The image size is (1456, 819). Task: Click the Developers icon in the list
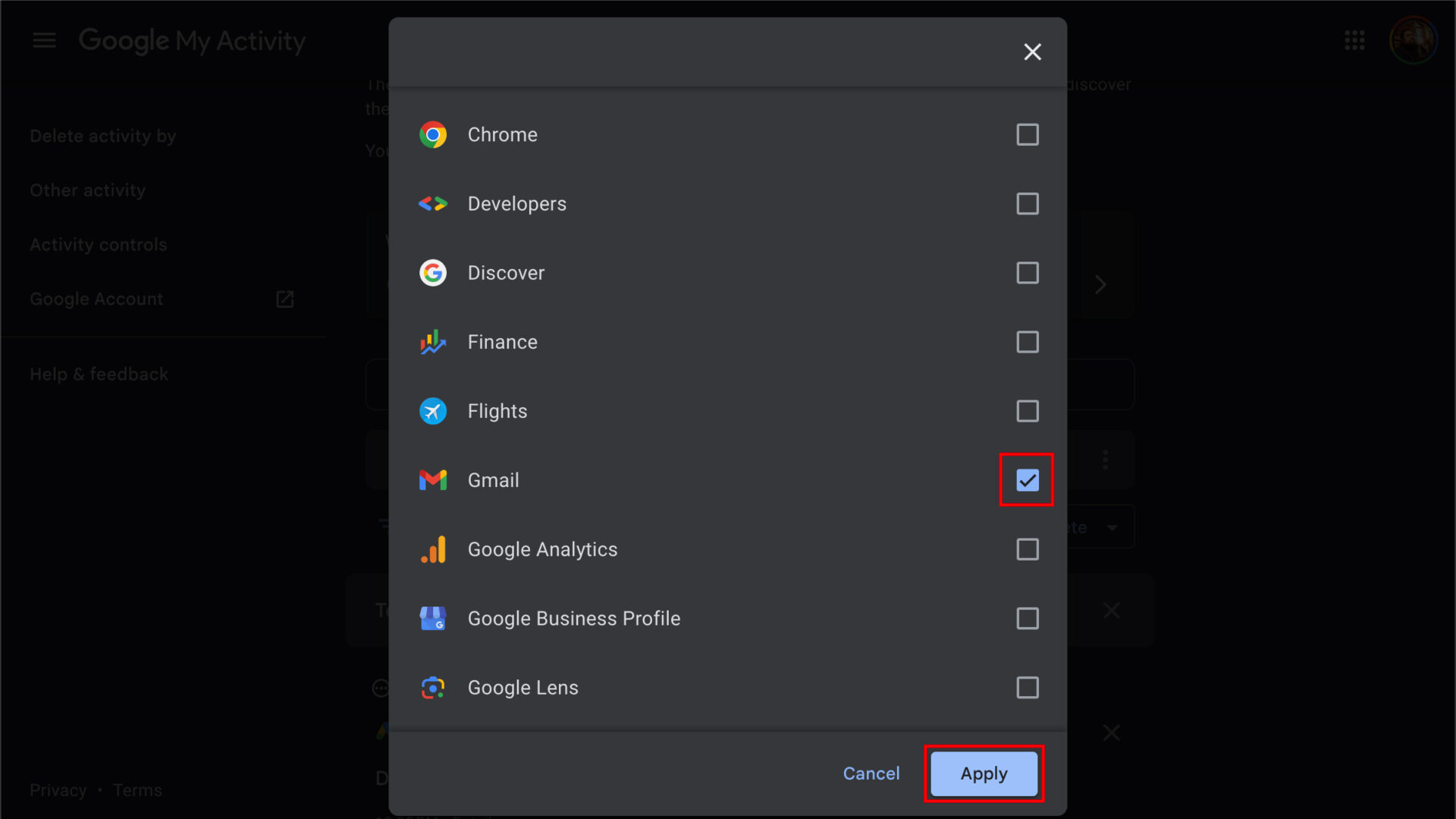pyautogui.click(x=432, y=203)
